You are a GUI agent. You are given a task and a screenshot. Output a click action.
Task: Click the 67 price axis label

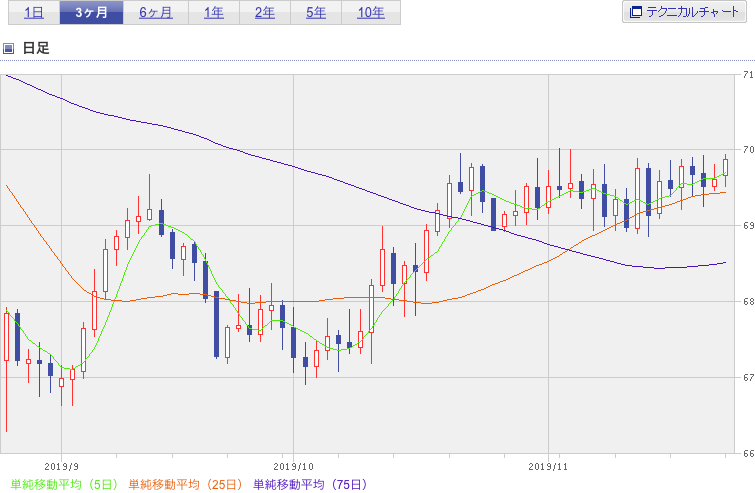[748, 377]
